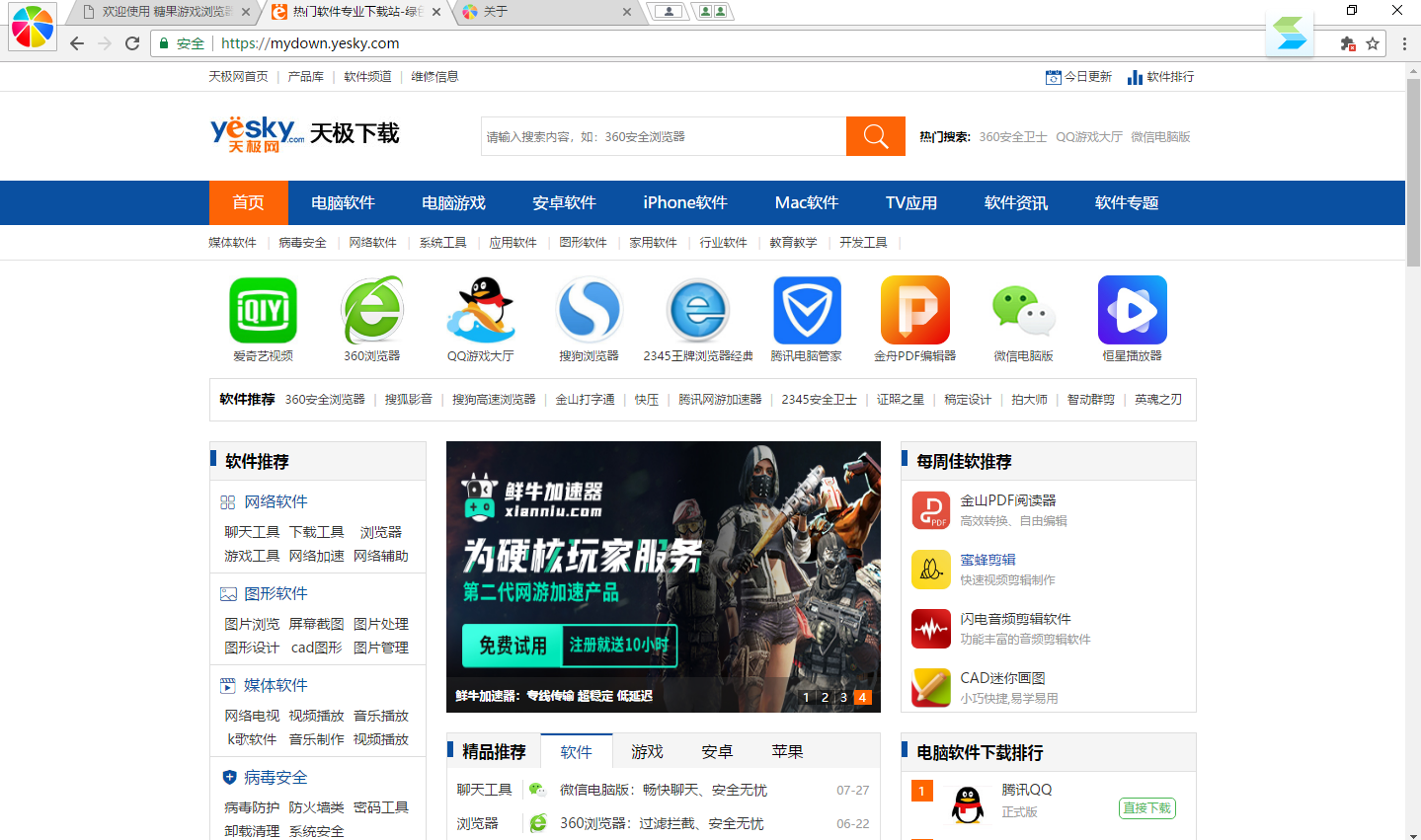
Task: Open the 屏幕截图 link under 图形软件
Action: (316, 624)
